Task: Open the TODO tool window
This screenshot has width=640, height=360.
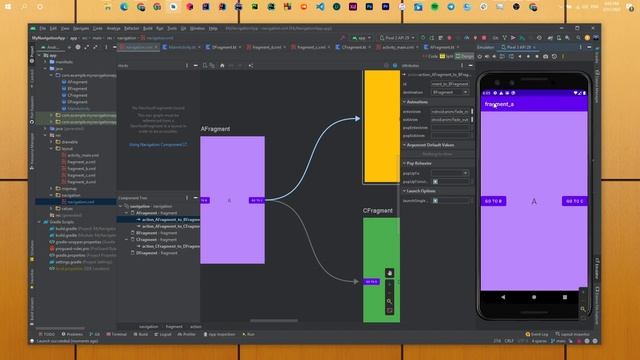Action: coord(47,334)
